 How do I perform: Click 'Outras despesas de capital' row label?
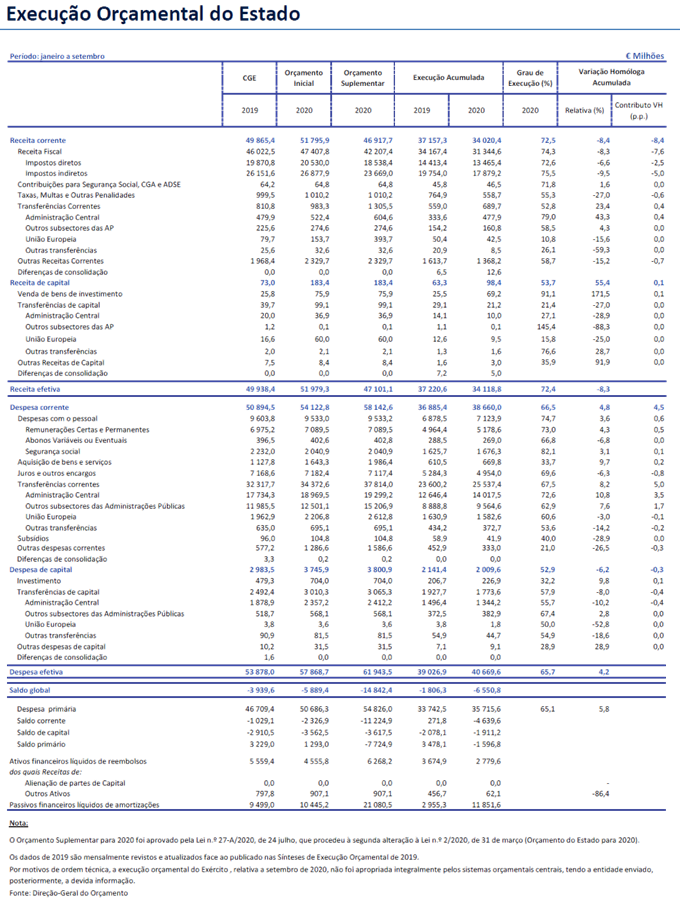pyautogui.click(x=61, y=647)
